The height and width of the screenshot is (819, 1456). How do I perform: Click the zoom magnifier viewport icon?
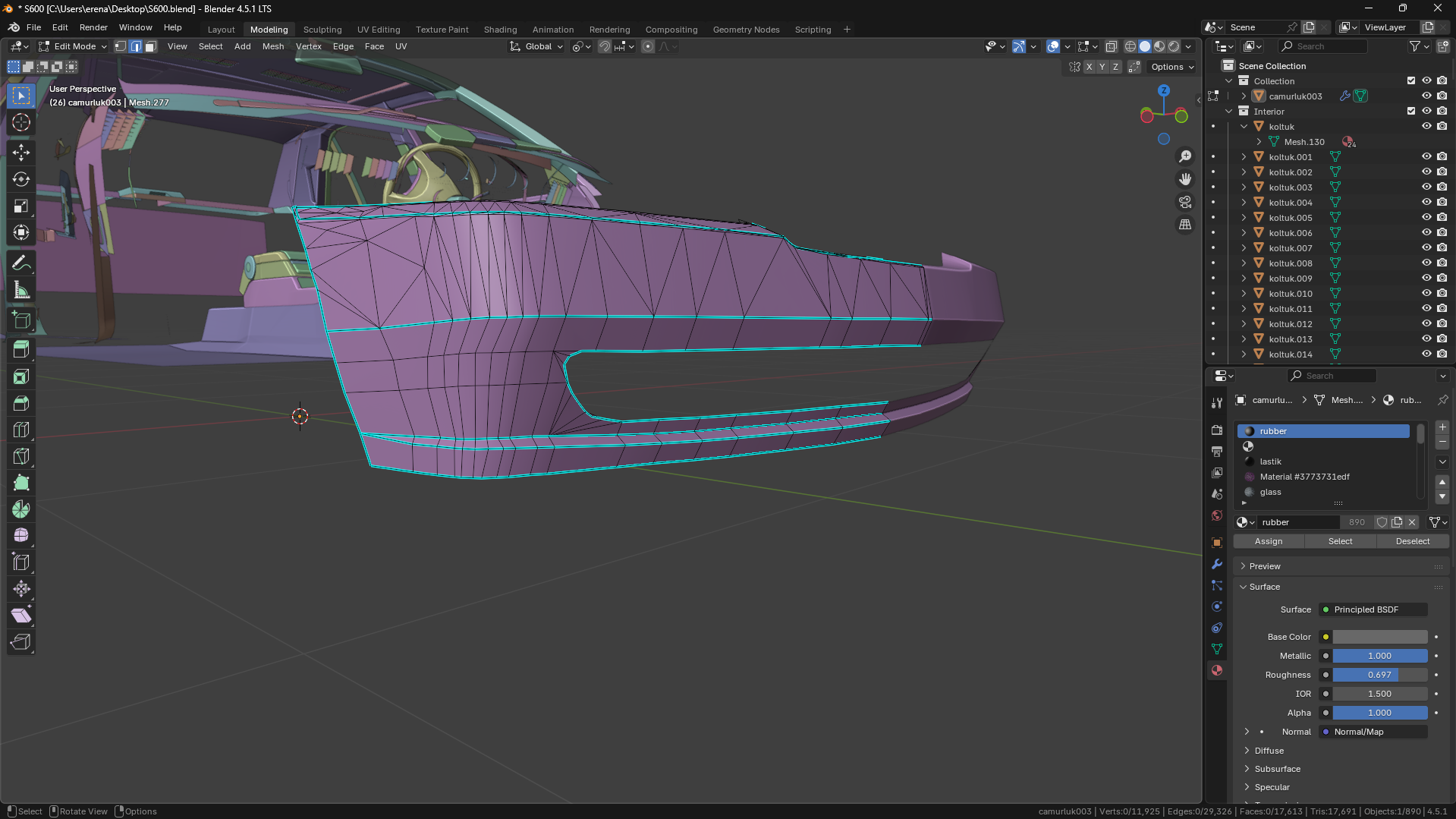(1184, 156)
